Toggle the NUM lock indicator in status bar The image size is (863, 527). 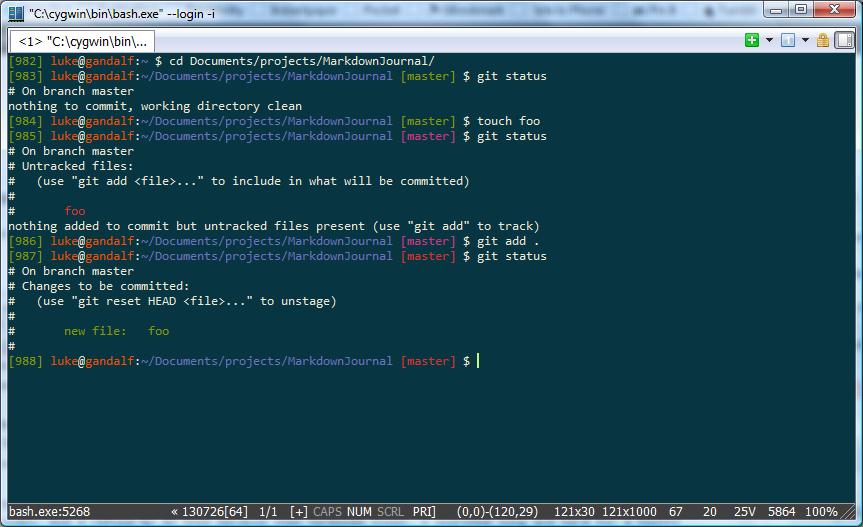pyautogui.click(x=358, y=512)
